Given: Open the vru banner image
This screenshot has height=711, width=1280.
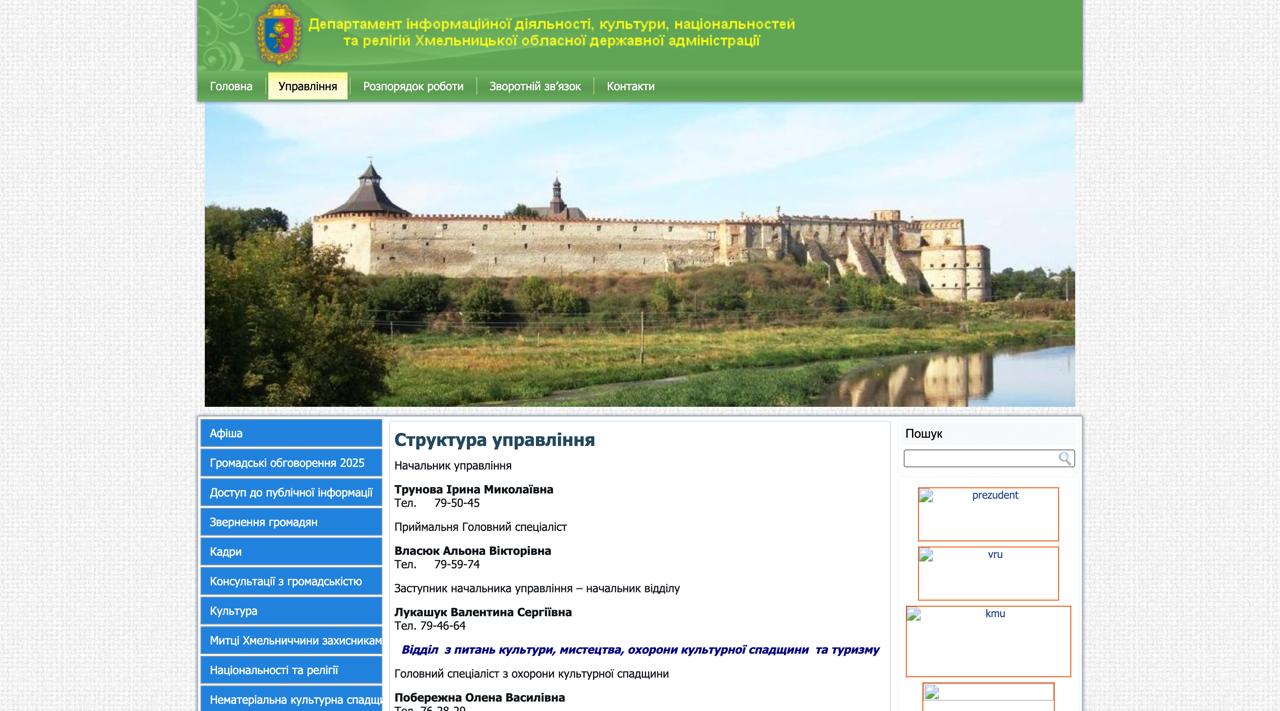Looking at the screenshot, I should coord(988,573).
